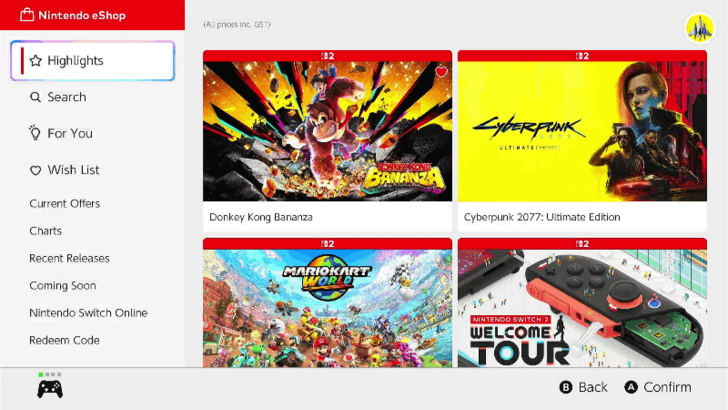Screen dimensions: 728x410
Task: Open the Nintendo Switch 2 Welcome Tour artwork
Action: point(582,308)
